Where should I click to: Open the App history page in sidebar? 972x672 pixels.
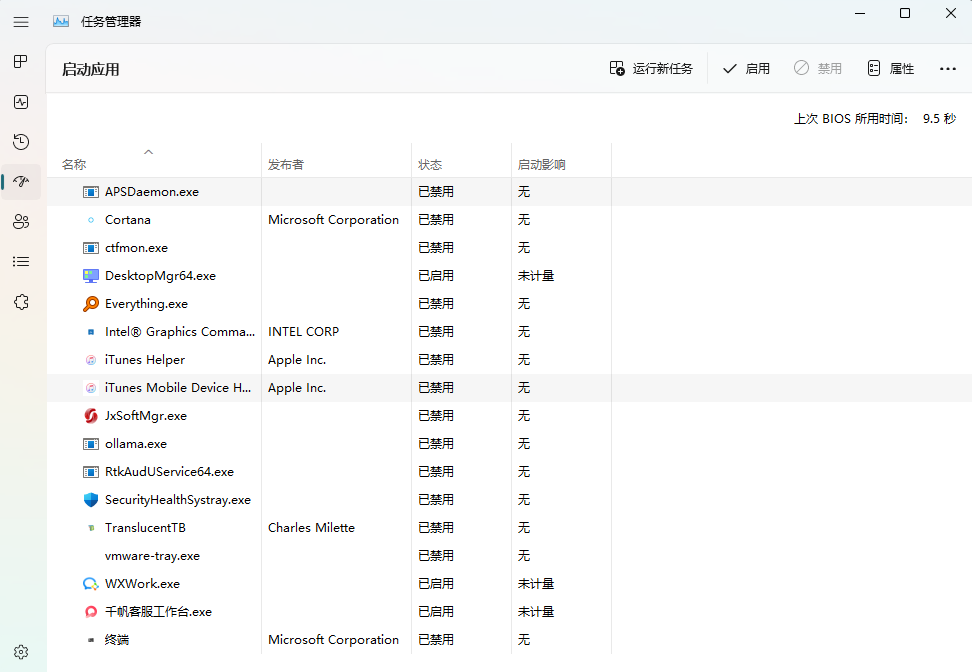[x=21, y=142]
